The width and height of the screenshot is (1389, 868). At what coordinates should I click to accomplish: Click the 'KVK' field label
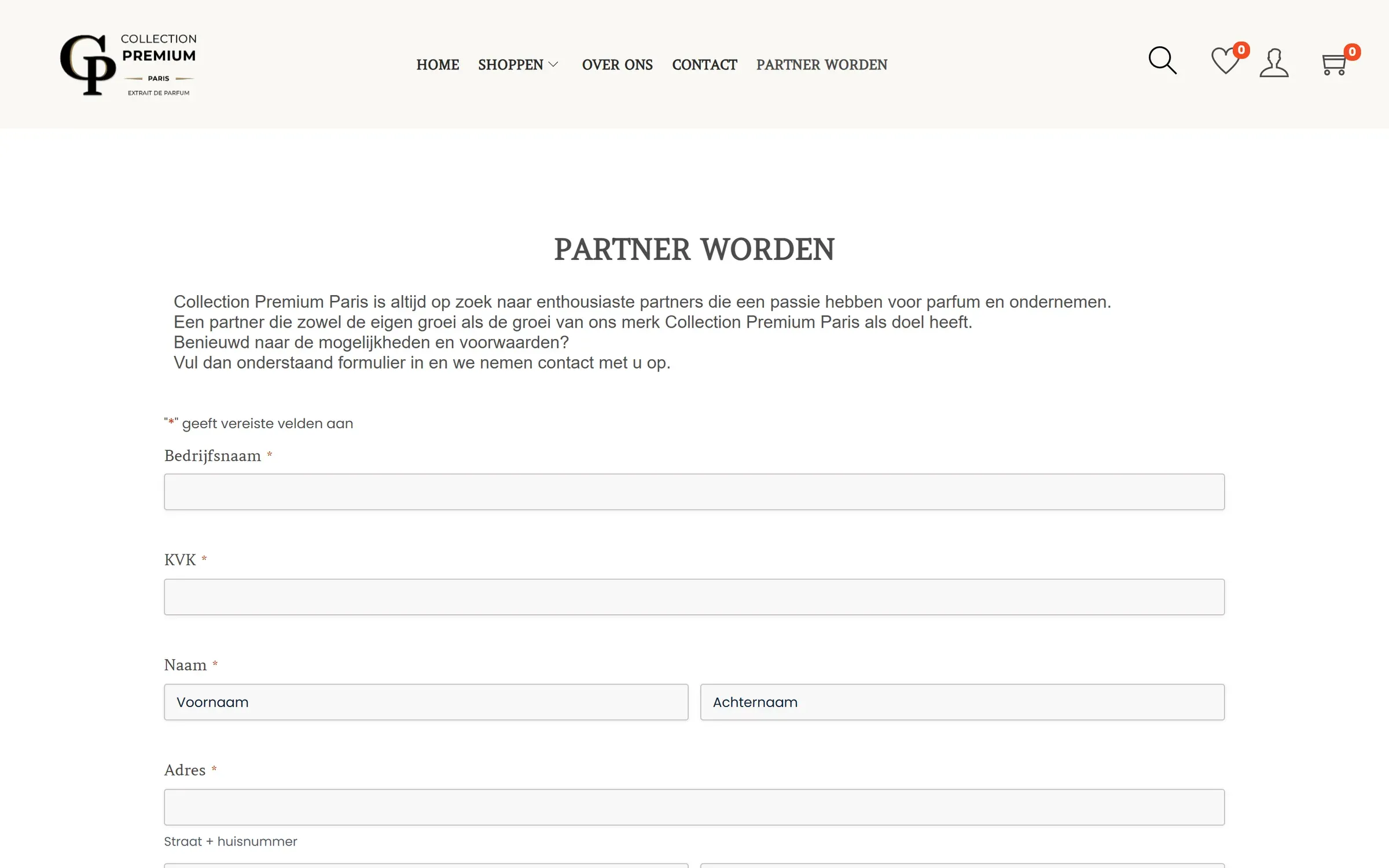[180, 560]
